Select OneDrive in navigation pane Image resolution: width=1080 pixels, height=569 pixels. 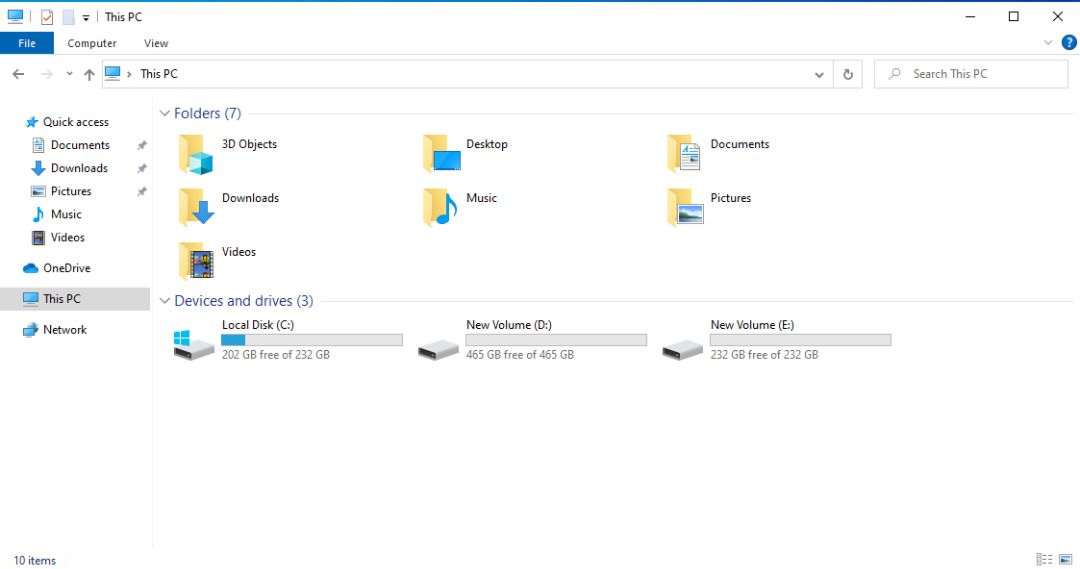[x=66, y=268]
